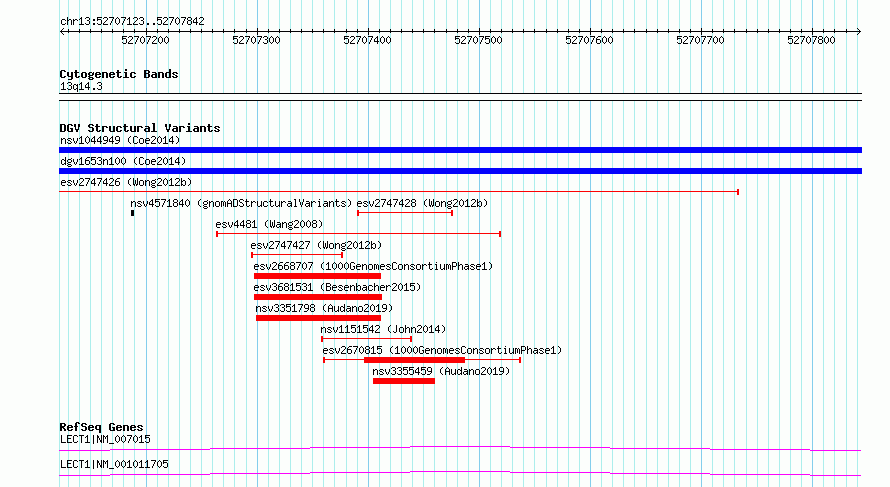The height and width of the screenshot is (487, 890).
Task: Open variant label nsv3355459 (Audano2019)
Action: (x=441, y=371)
